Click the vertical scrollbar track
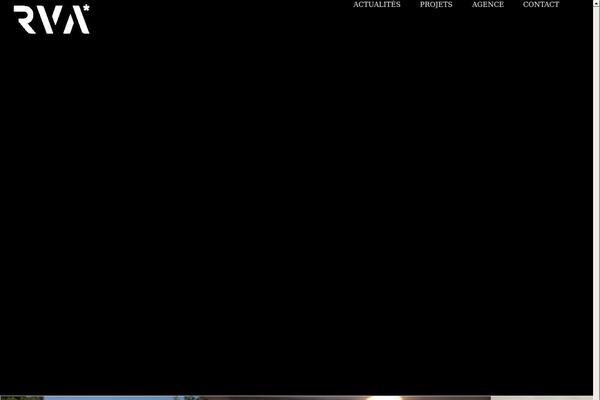 click(x=597, y=203)
